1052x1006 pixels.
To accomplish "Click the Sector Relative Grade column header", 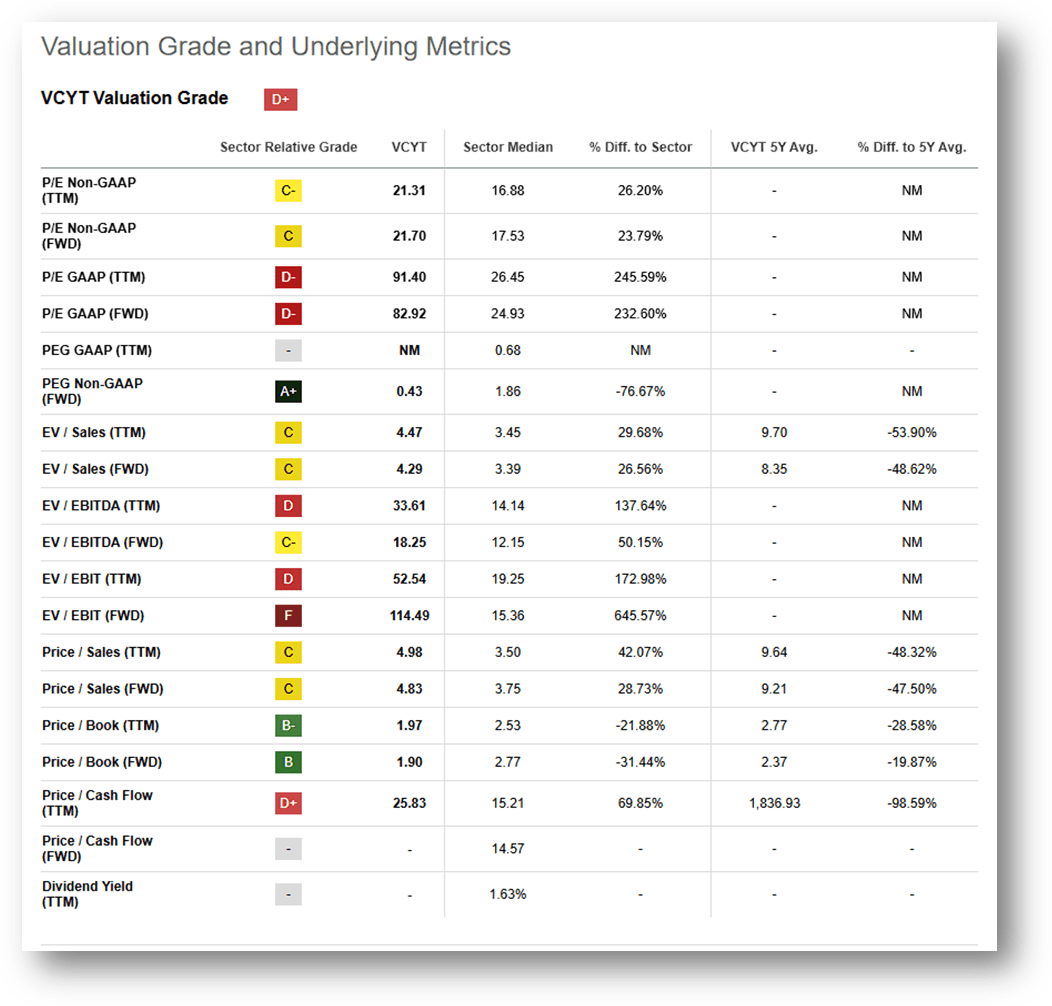I will (288, 147).
